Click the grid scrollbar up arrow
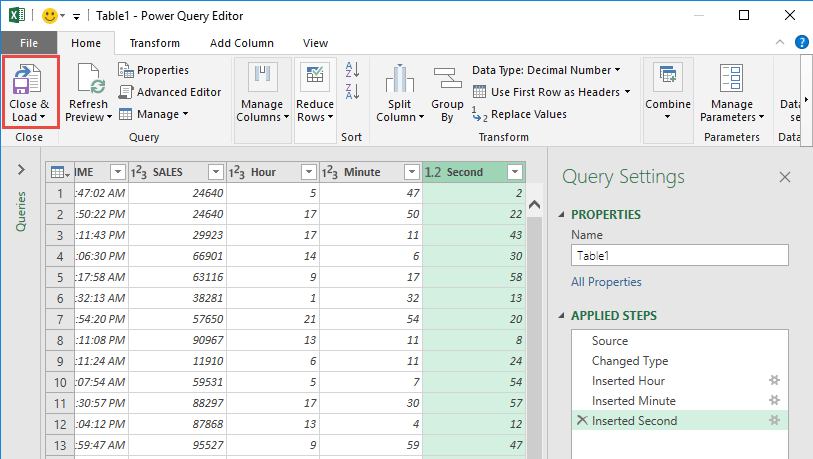813x459 pixels. [534, 204]
